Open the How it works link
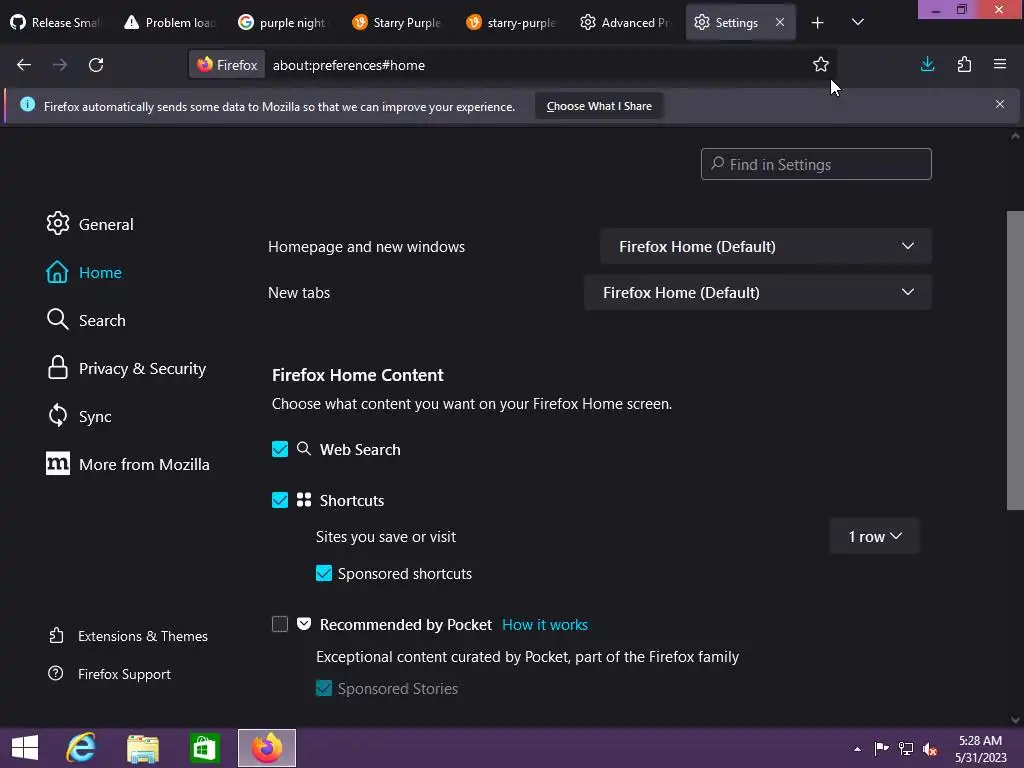 click(545, 625)
